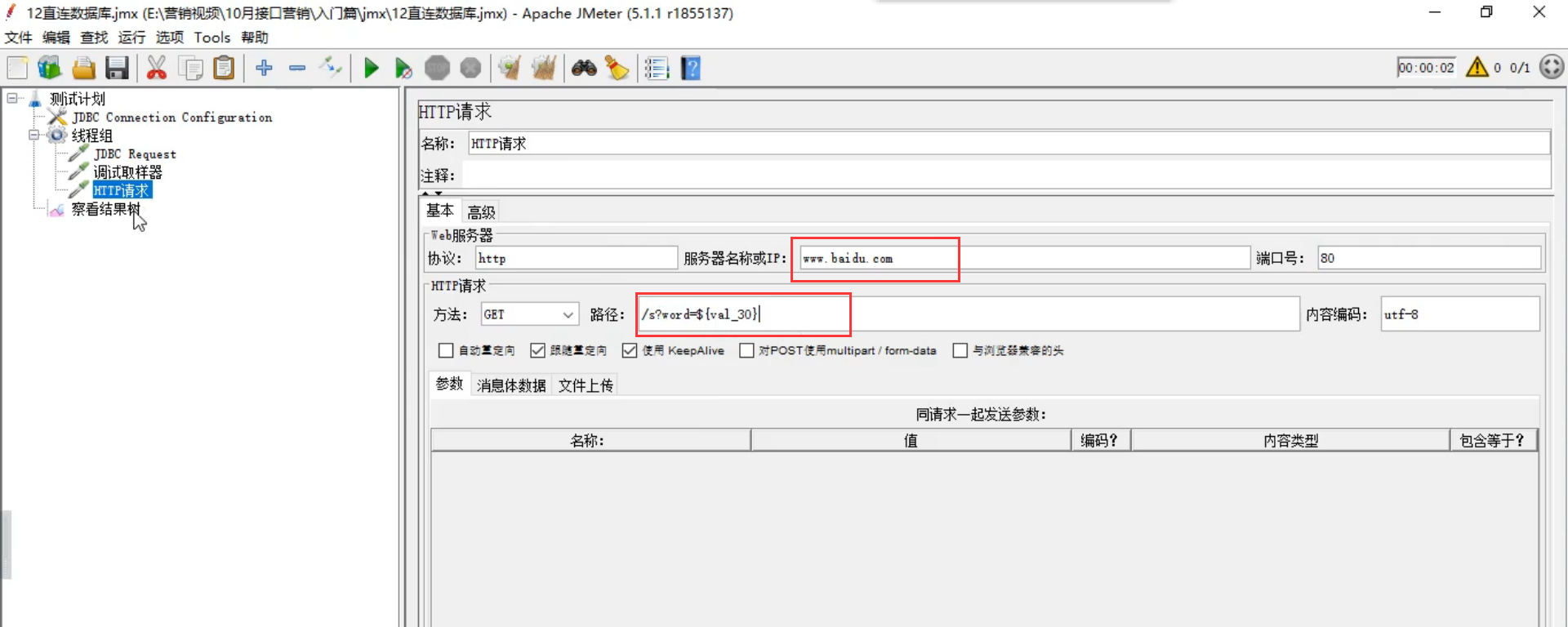Click the 包含等于? column header
The width and height of the screenshot is (1568, 627).
[x=1493, y=441]
